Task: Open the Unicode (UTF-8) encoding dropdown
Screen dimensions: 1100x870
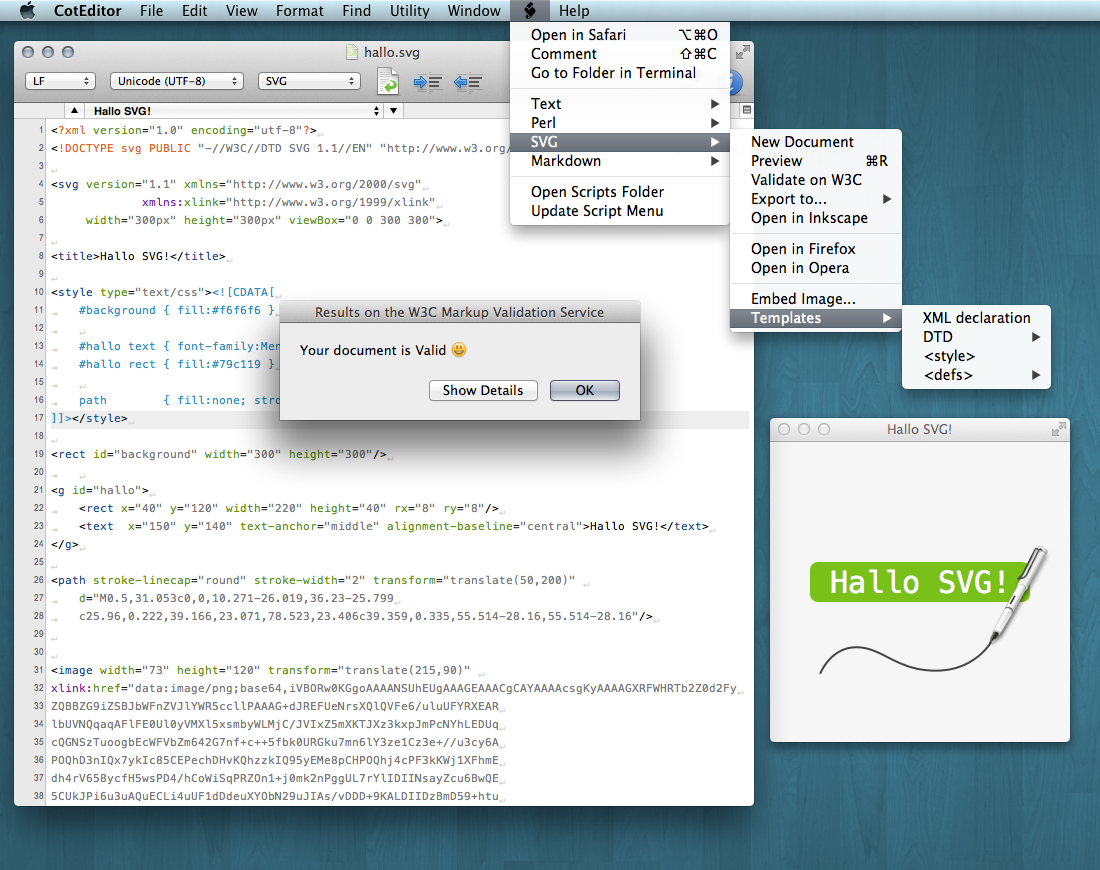Action: (177, 81)
